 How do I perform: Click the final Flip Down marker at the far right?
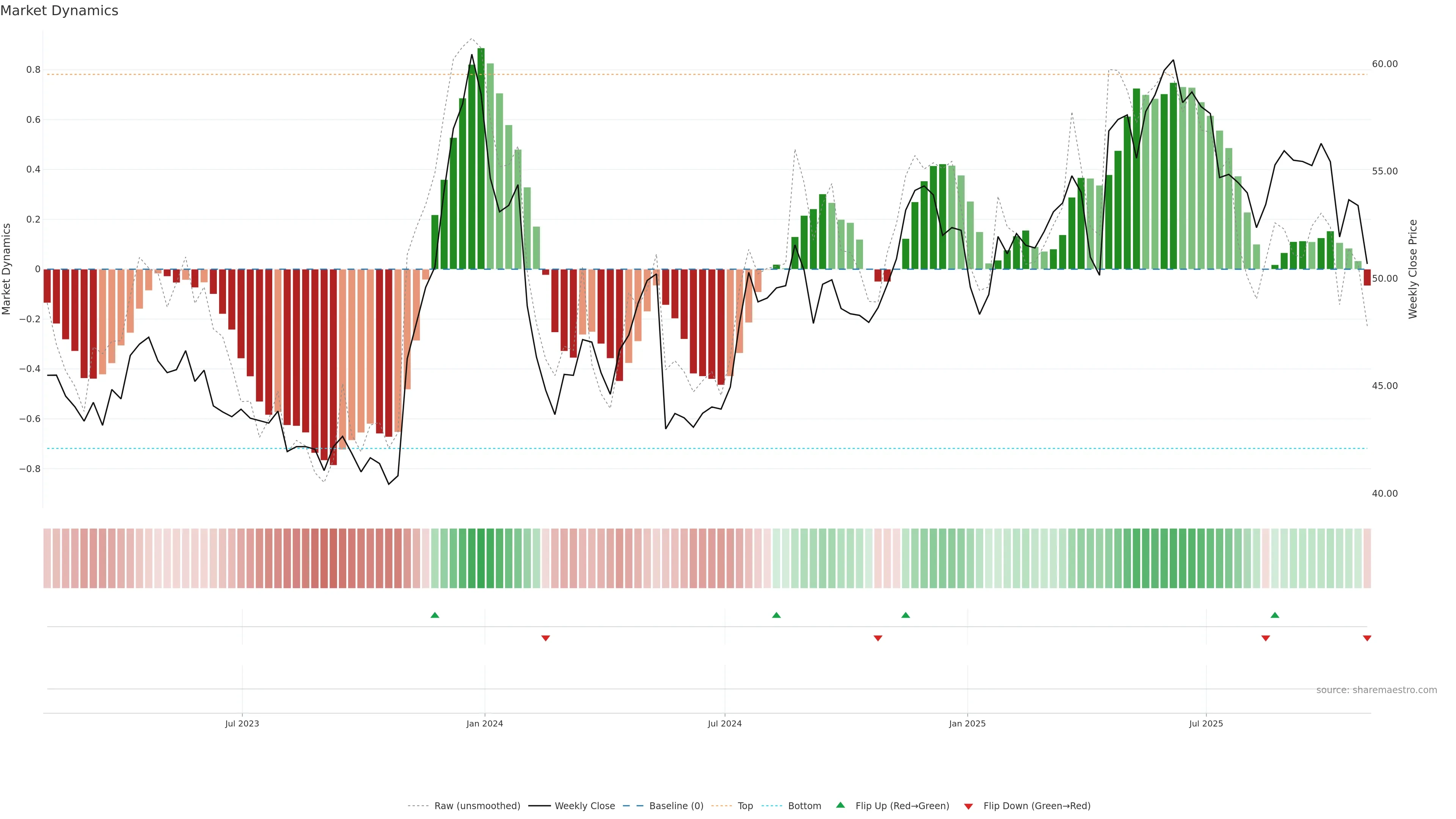pos(1367,638)
